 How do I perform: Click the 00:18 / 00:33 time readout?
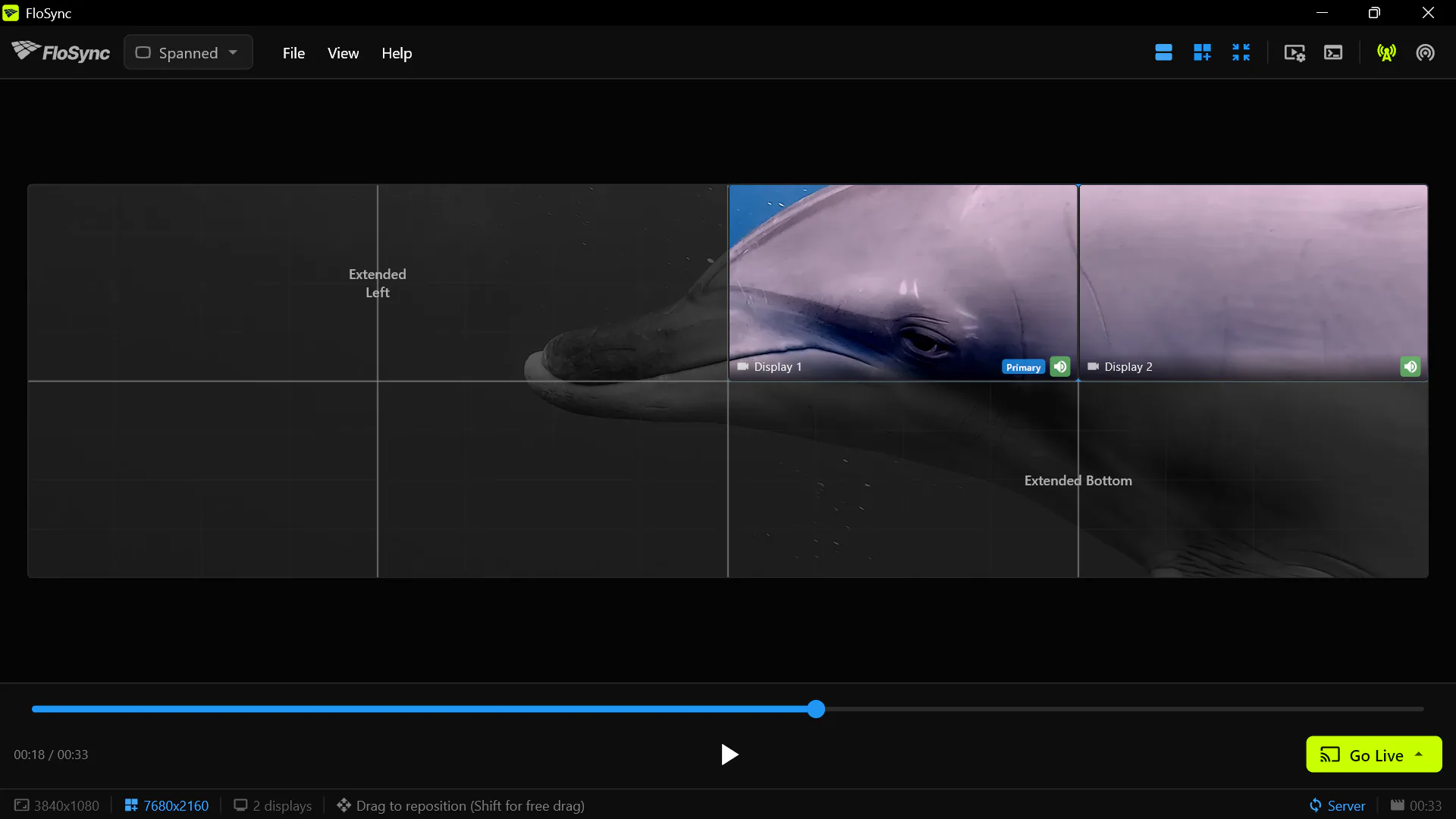pos(51,755)
